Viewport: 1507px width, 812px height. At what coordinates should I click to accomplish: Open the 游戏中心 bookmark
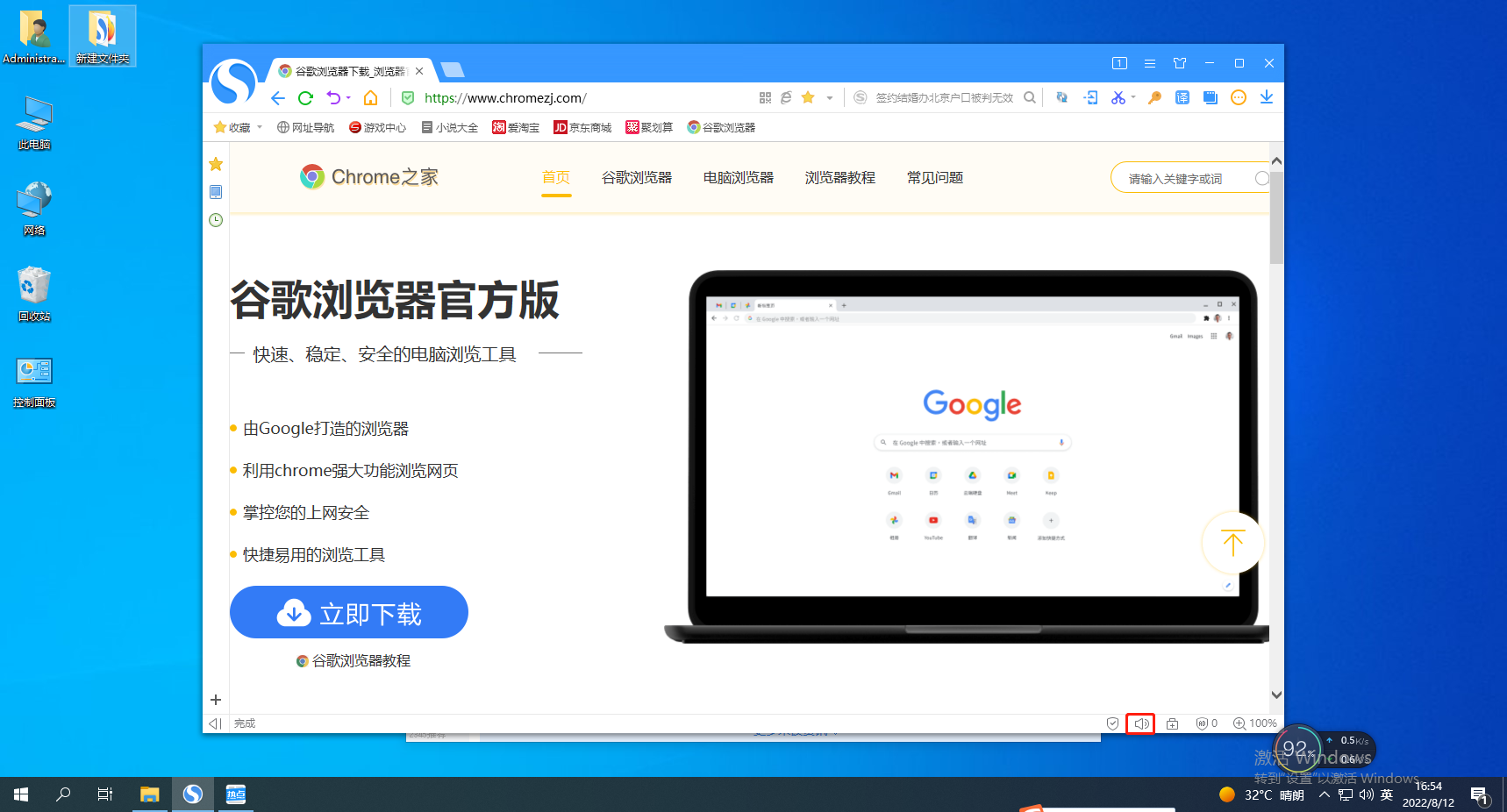377,127
